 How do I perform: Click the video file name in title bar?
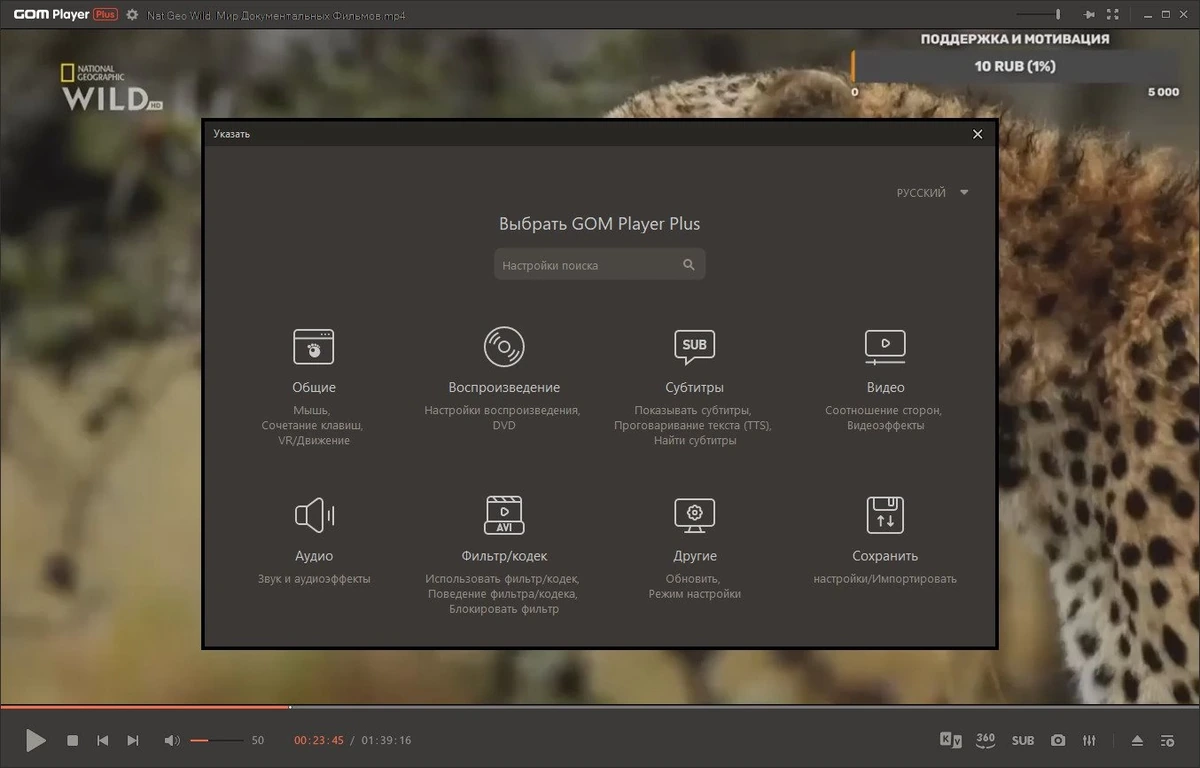(277, 16)
